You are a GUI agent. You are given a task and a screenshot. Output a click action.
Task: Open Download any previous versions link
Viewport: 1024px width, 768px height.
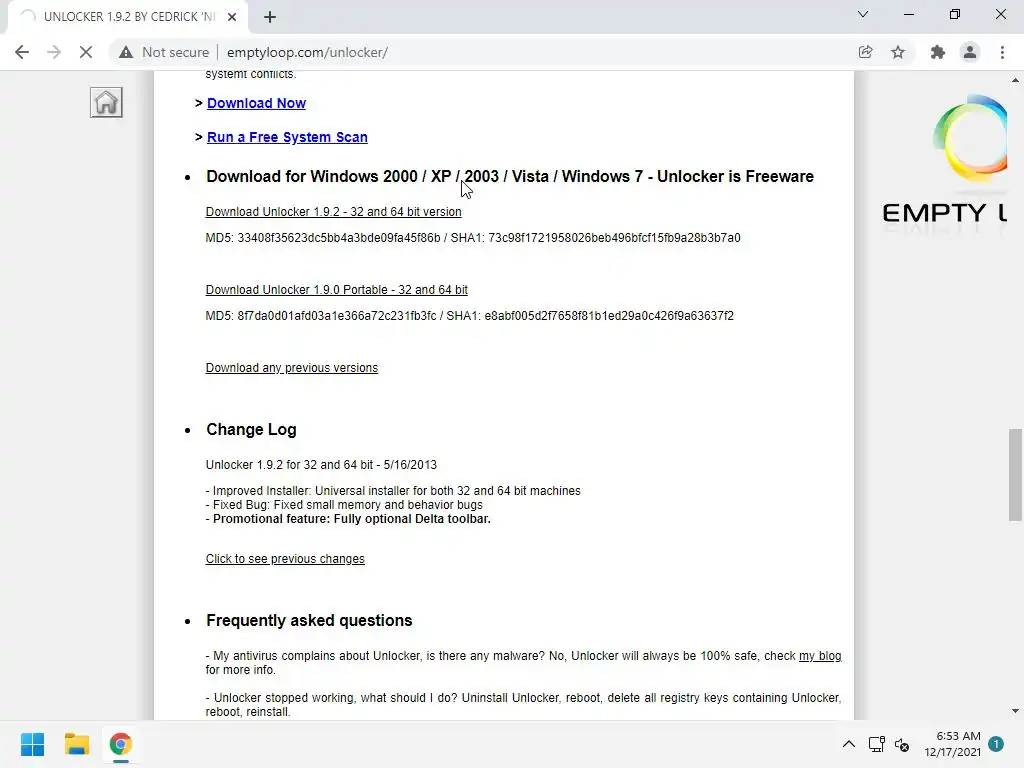coord(292,368)
